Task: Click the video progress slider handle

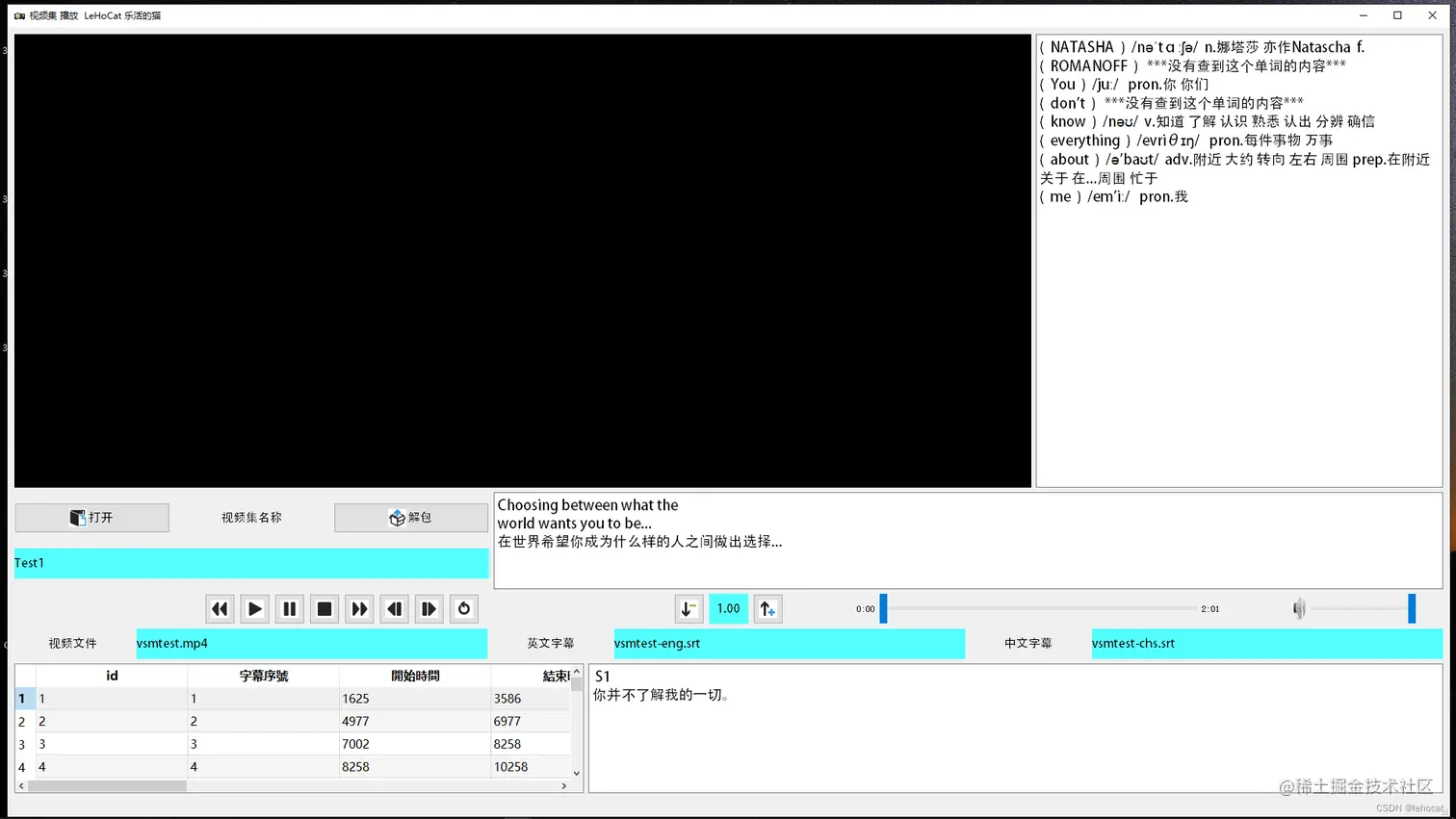Action: point(883,608)
